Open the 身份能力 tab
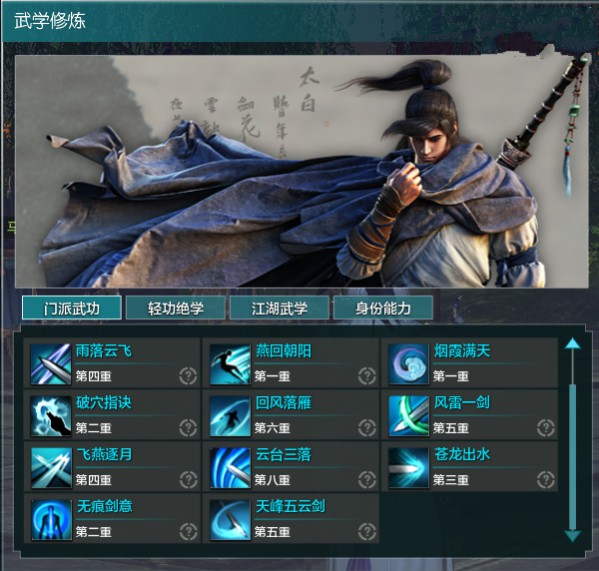The width and height of the screenshot is (599, 571). pos(383,308)
